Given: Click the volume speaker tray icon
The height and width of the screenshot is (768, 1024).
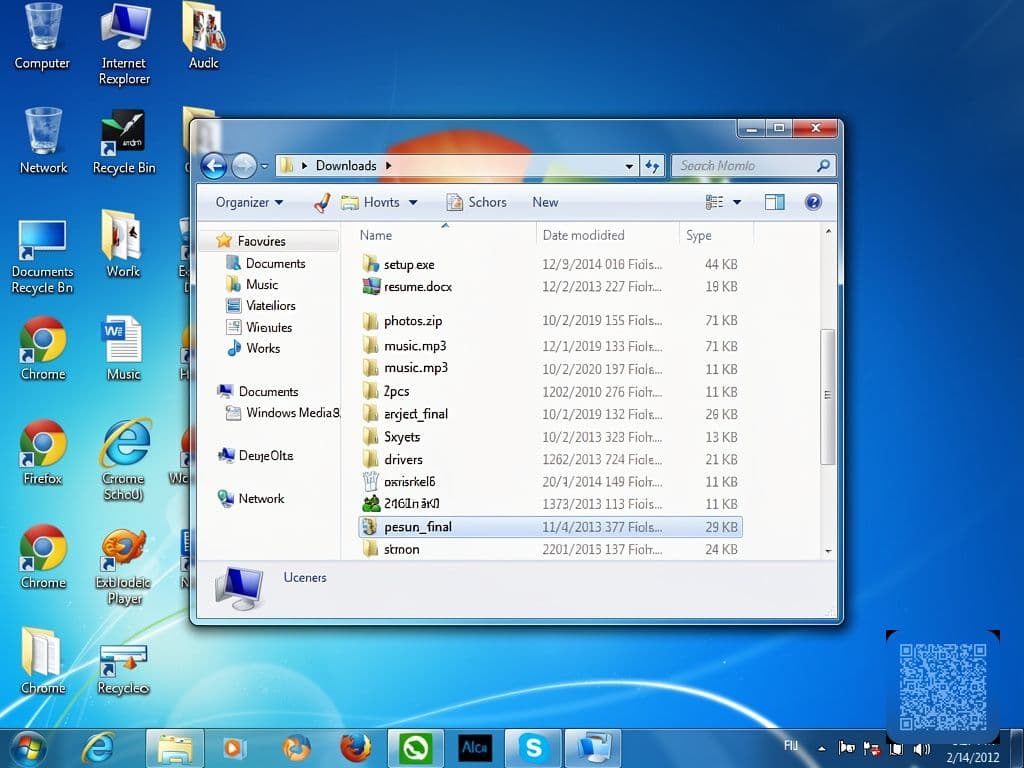Looking at the screenshot, I should coord(921,748).
